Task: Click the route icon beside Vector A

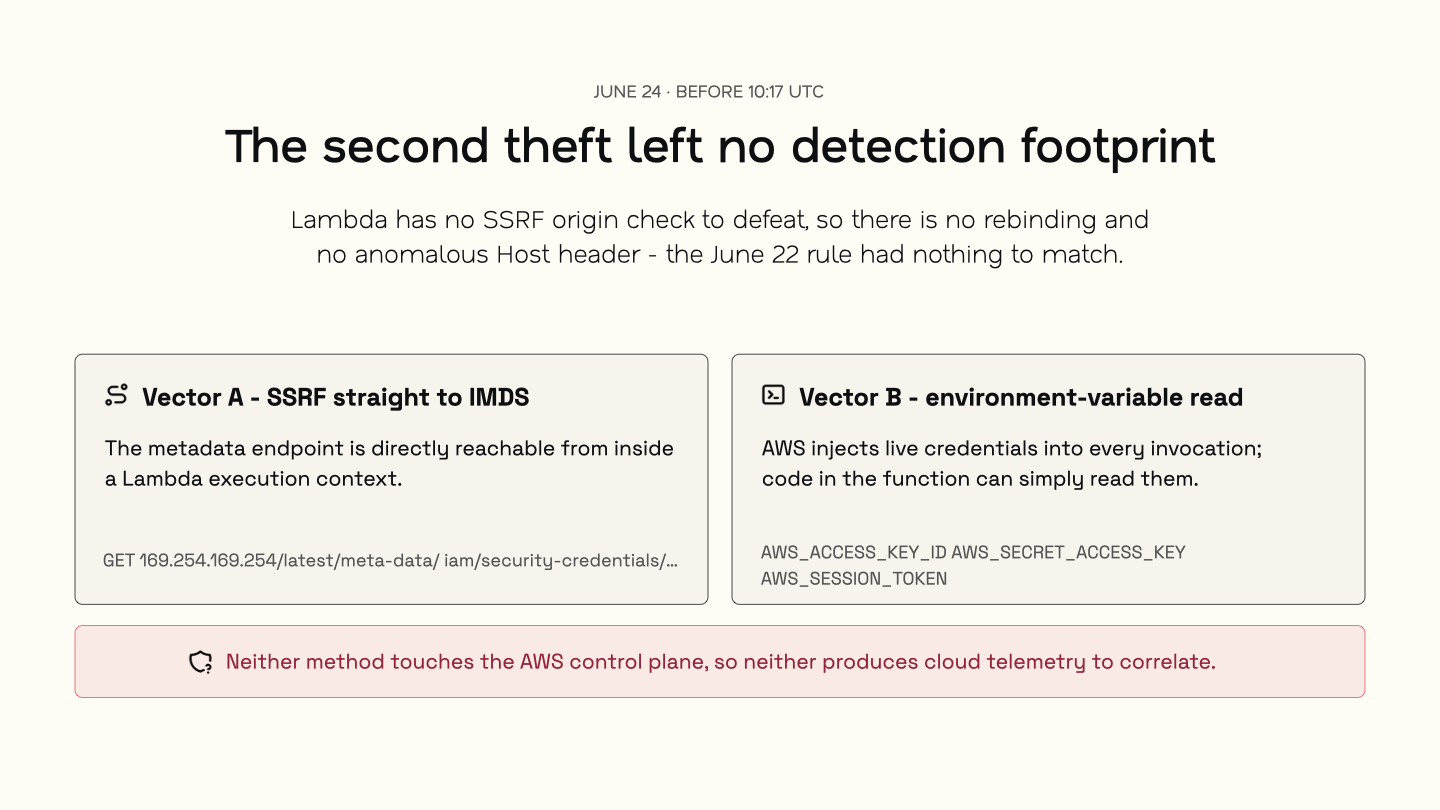Action: coord(116,395)
